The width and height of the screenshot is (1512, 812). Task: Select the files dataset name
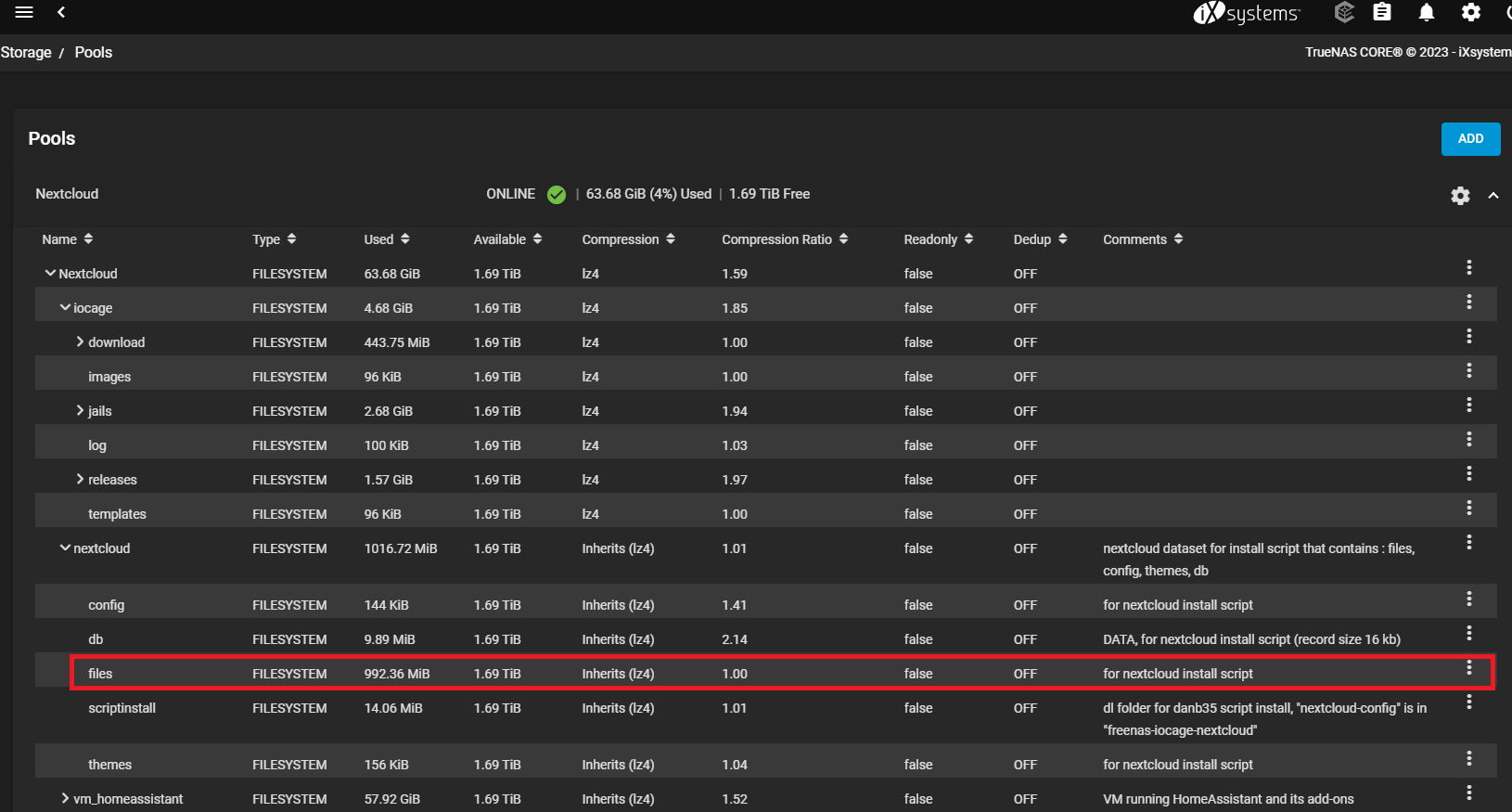pos(100,674)
